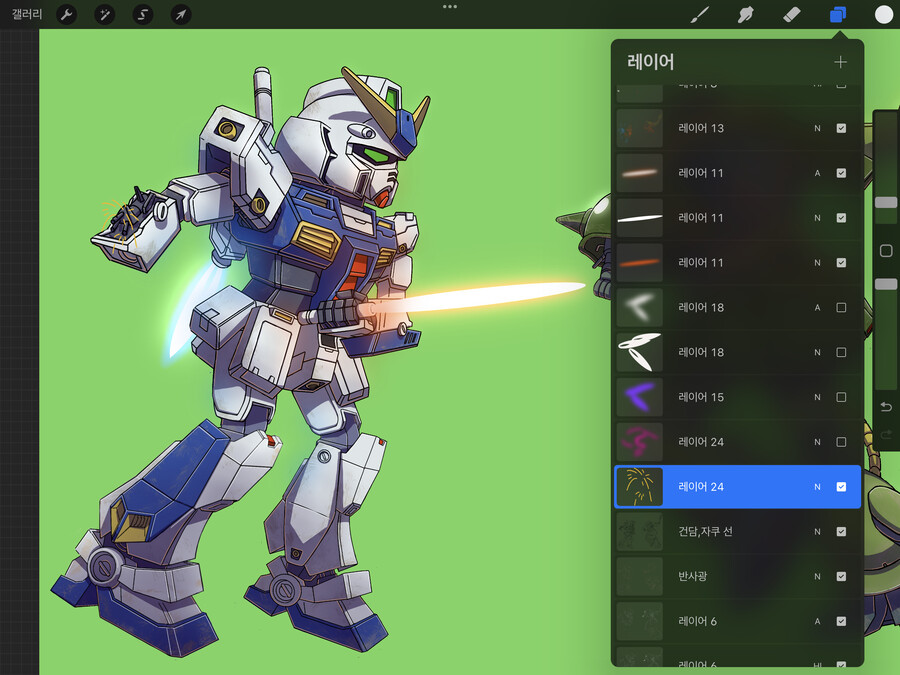This screenshot has height=675, width=900.
Task: Tap the 레이어 panel title
Action: 650,61
